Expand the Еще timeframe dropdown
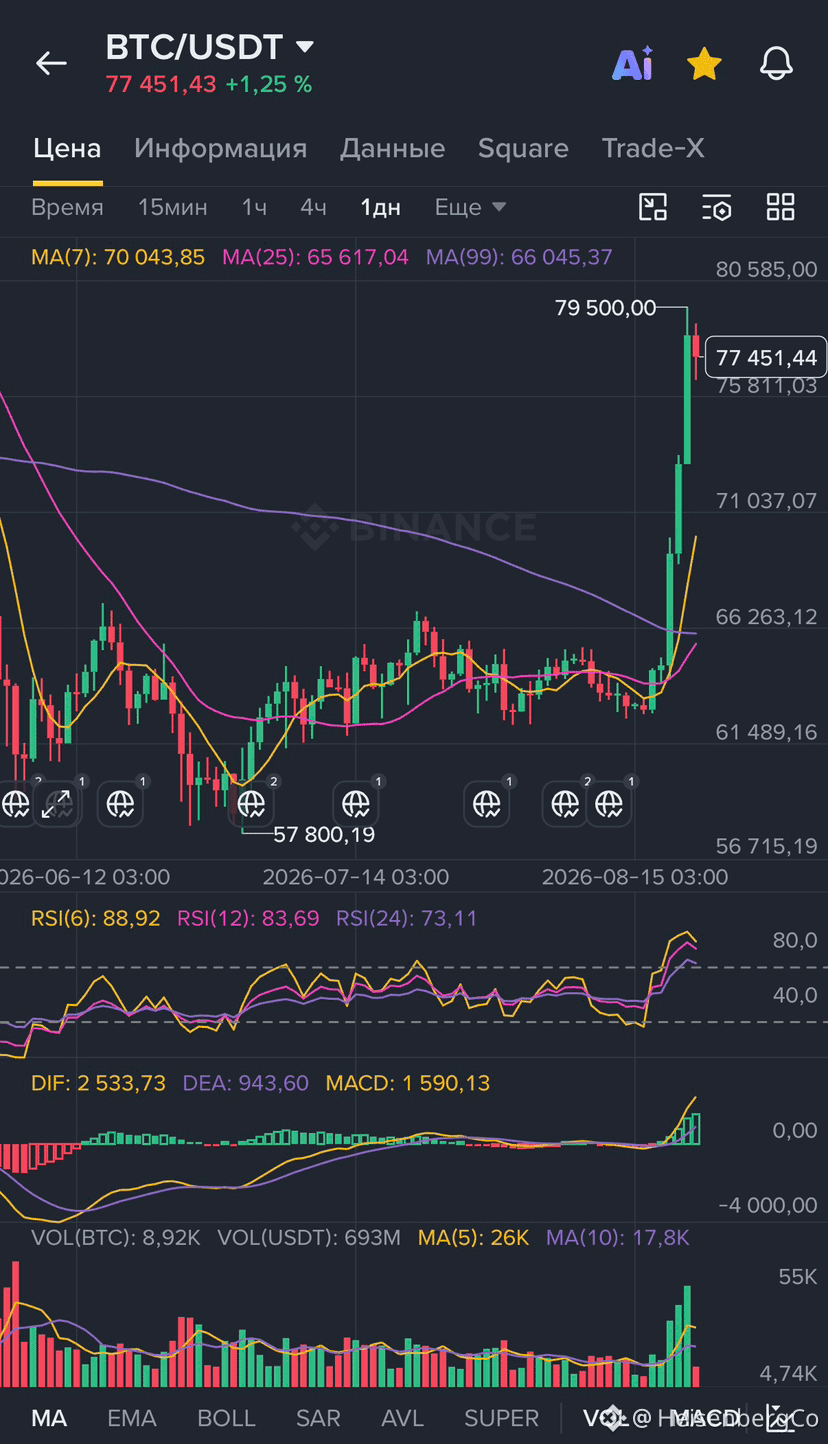This screenshot has height=1444, width=828. coord(470,207)
